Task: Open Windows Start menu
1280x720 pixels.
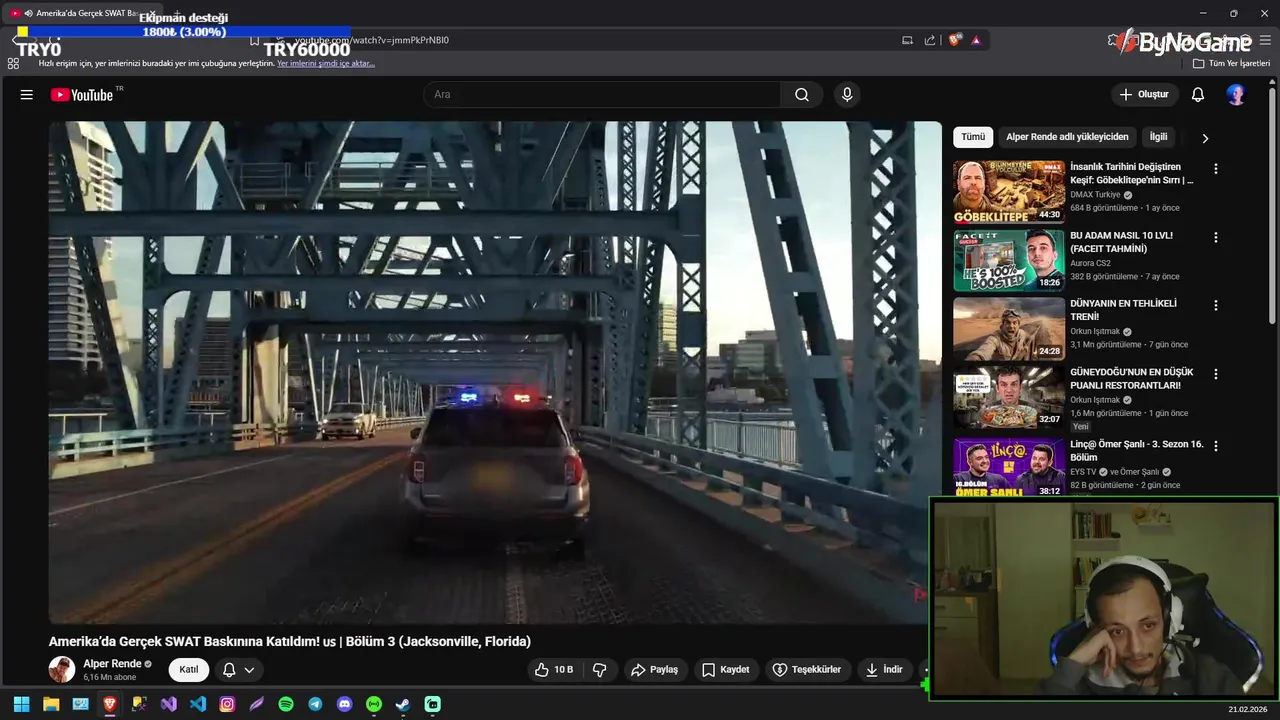Action: click(22, 704)
